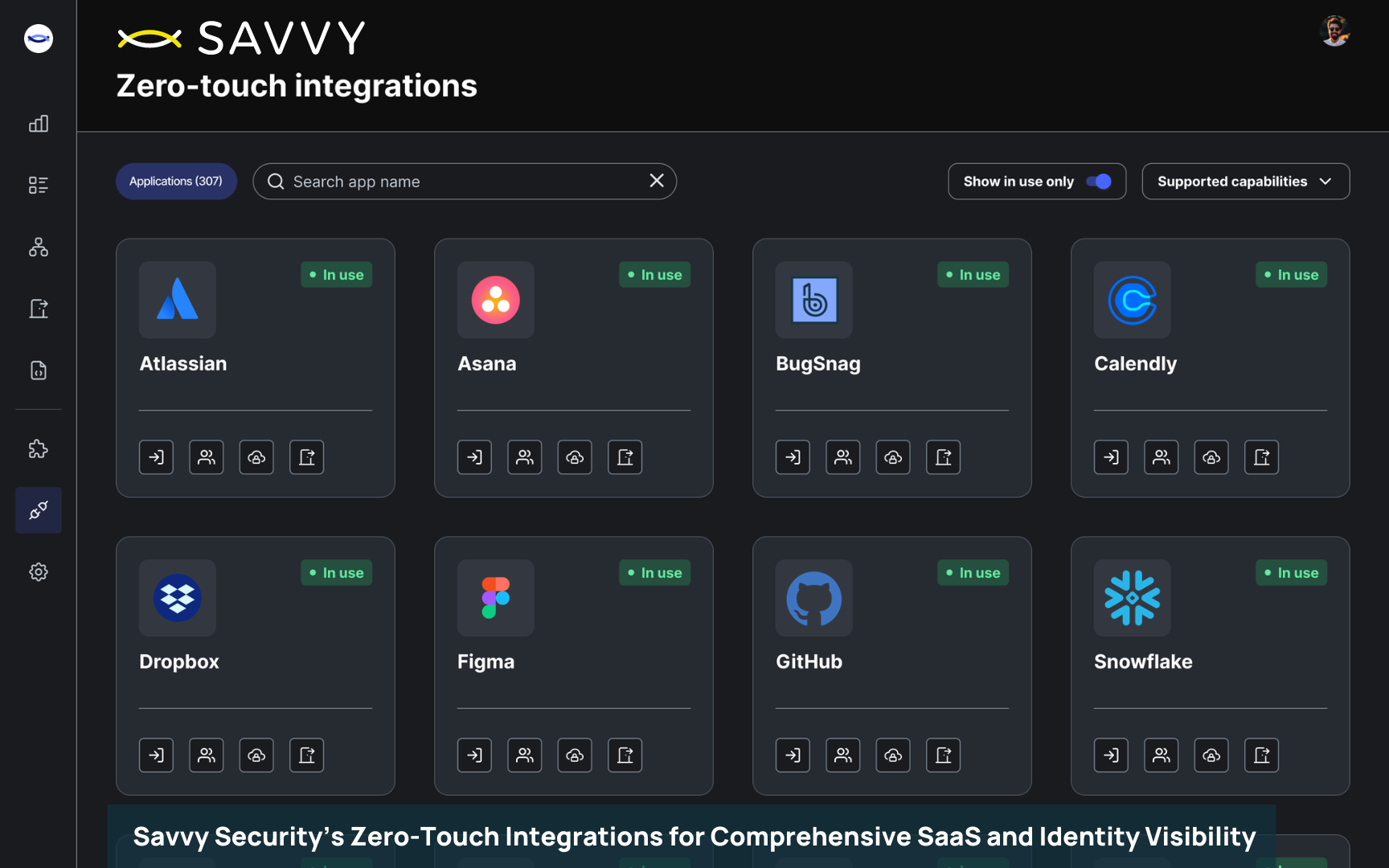Viewport: 1389px width, 868px height.
Task: Open the BugSnag app logo
Action: (814, 300)
